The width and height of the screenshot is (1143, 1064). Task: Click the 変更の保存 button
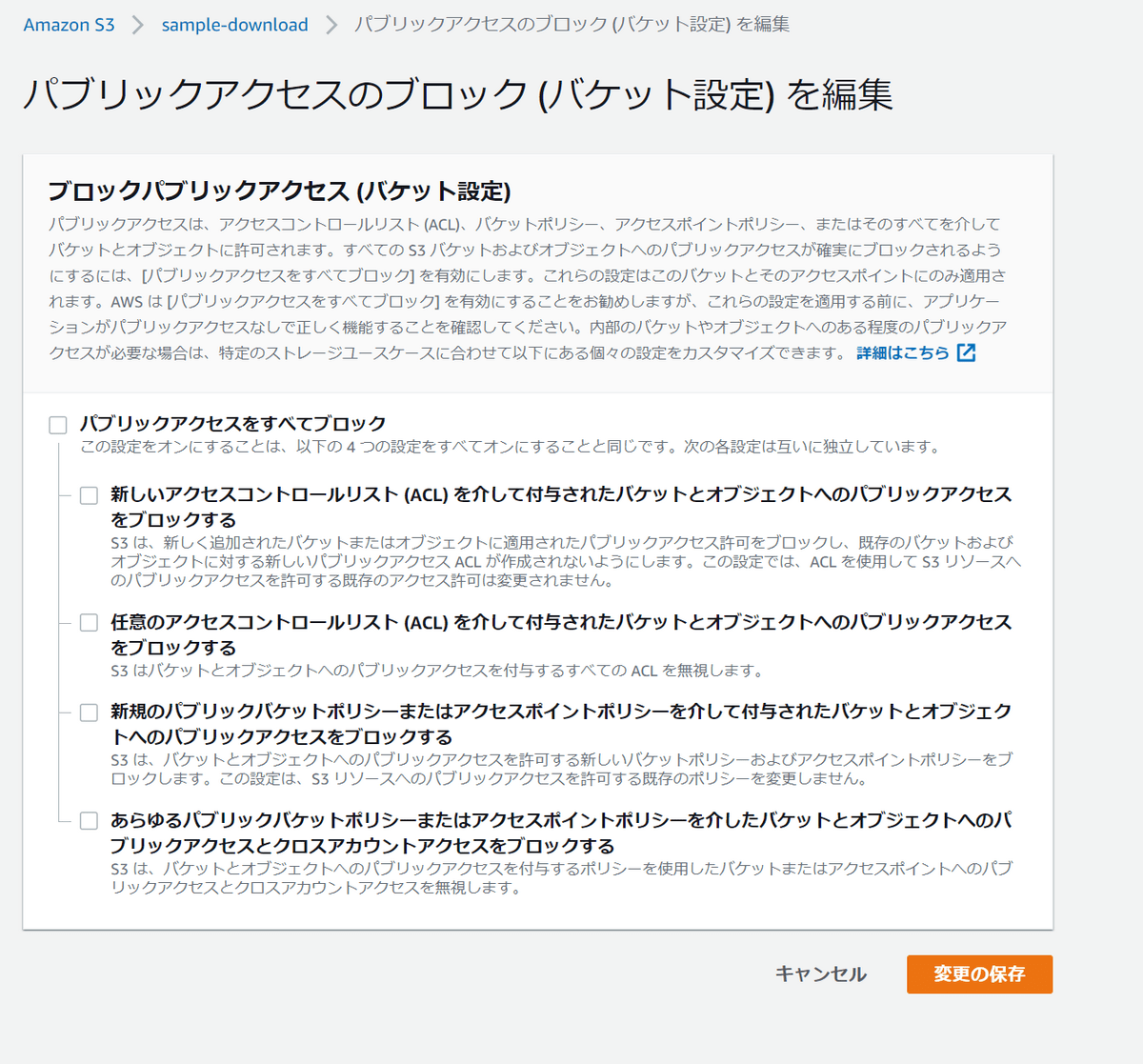979,974
